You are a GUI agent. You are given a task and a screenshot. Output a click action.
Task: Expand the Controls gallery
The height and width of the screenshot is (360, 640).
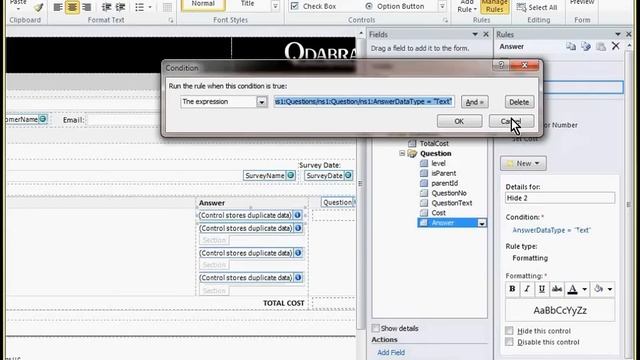point(442,6)
